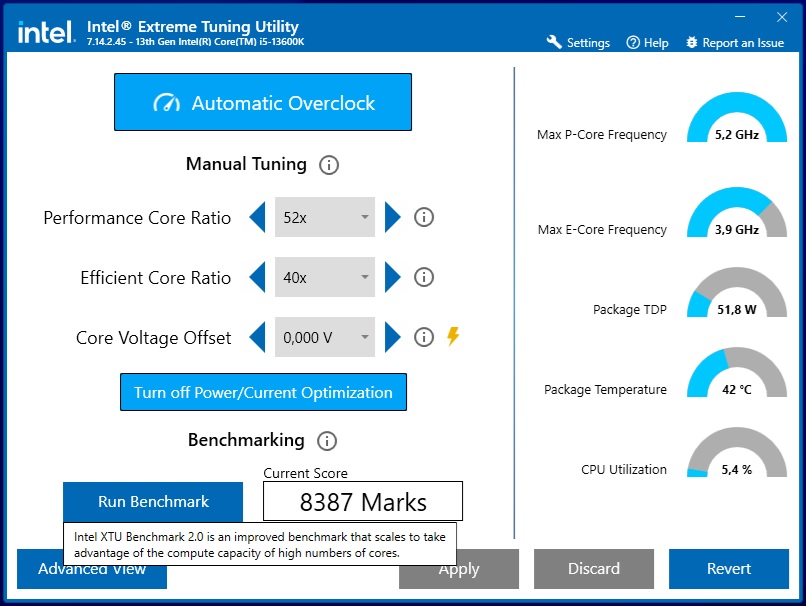
Task: Decrease Core Voltage Offset with left arrow
Action: coord(258,337)
